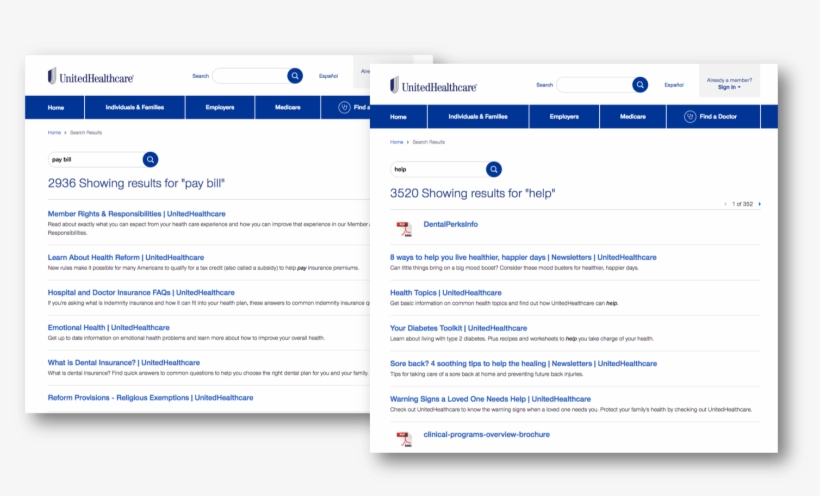Screen dimensions: 820x496
Task: Open Hospital and Doctor Insurance FAQs result
Action: [141, 292]
